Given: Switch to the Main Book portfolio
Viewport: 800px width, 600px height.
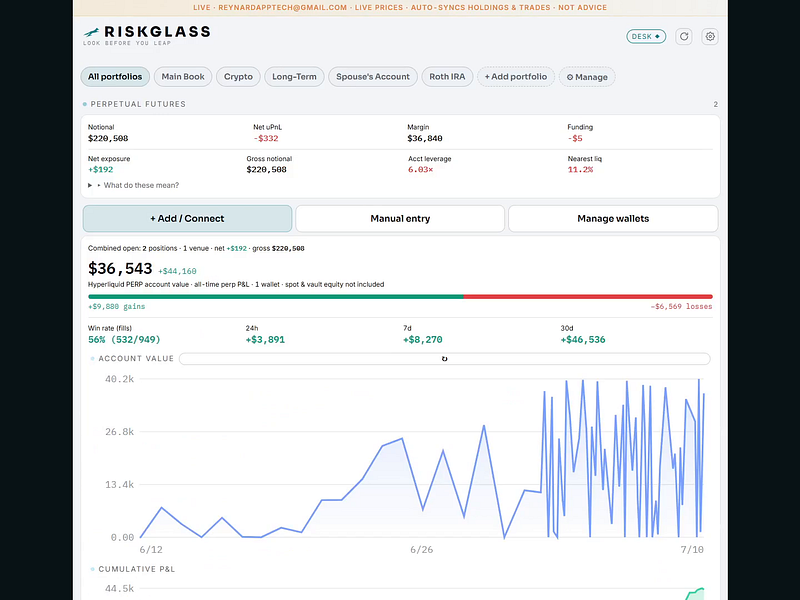Looking at the screenshot, I should point(183,77).
